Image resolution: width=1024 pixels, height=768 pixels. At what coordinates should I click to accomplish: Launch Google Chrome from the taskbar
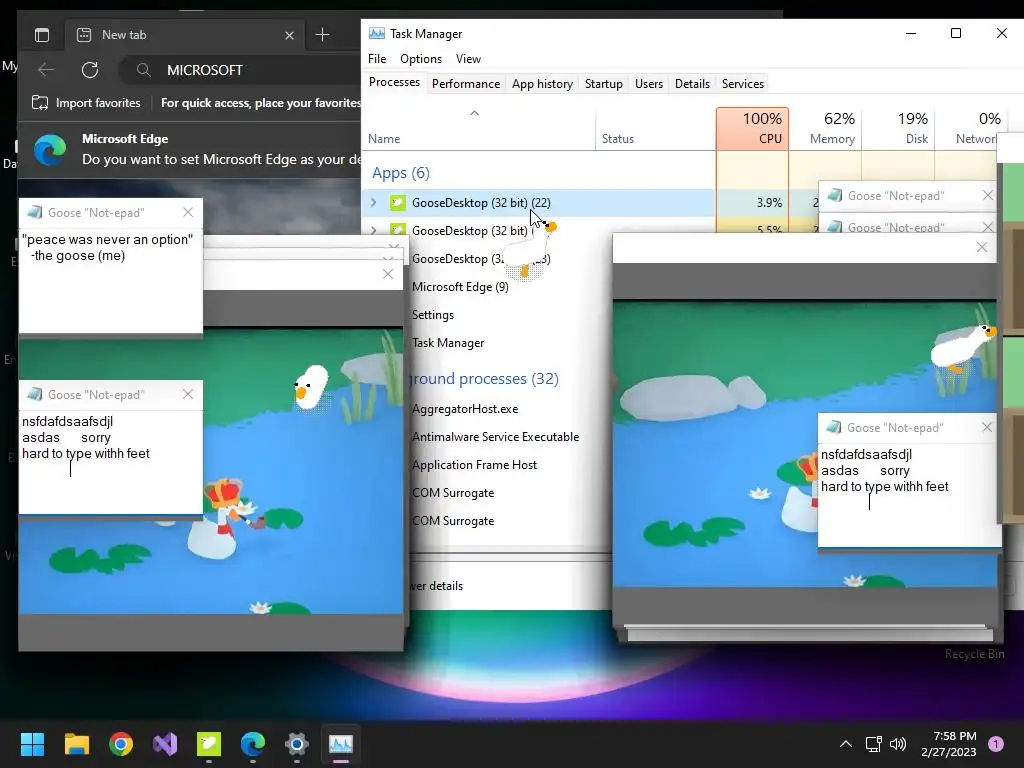pyautogui.click(x=121, y=744)
